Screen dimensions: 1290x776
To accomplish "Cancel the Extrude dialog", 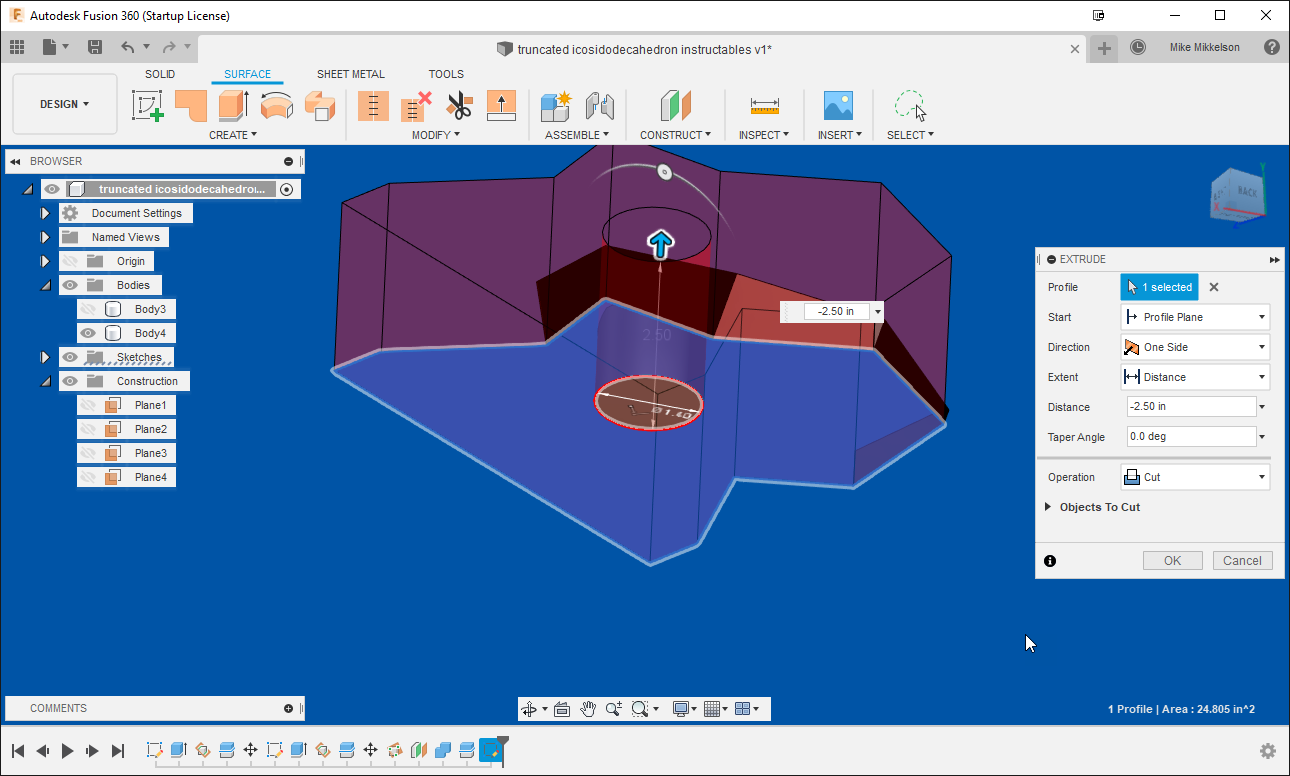I will click(1242, 560).
